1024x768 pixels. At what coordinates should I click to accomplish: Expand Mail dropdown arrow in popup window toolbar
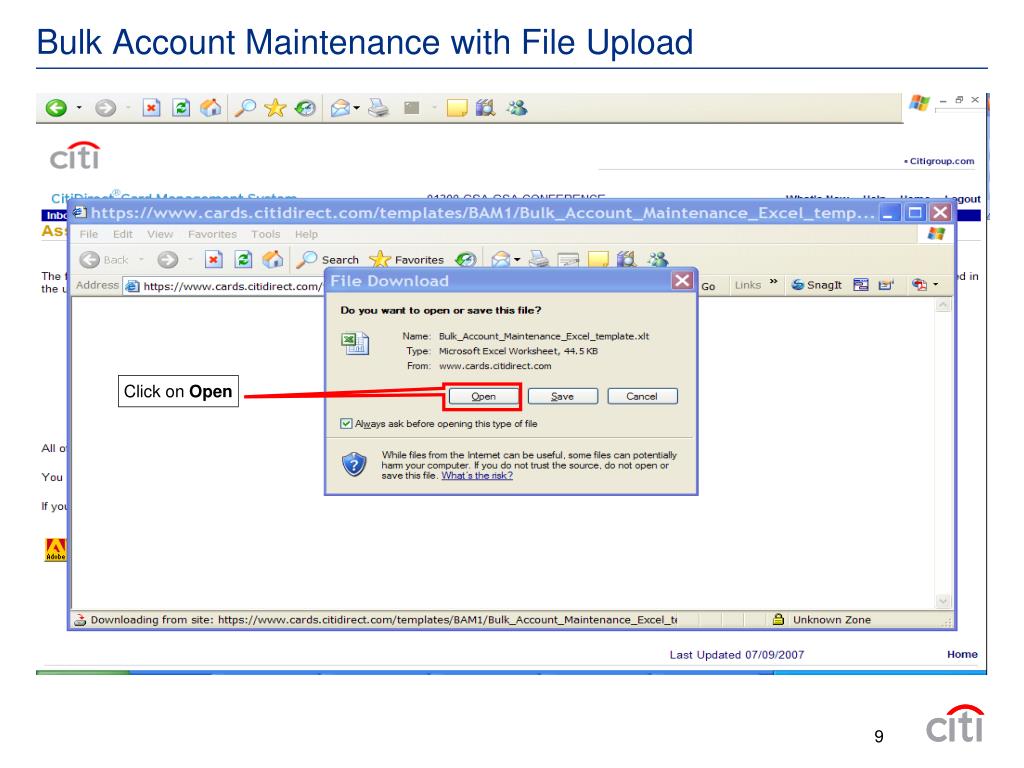(x=517, y=260)
